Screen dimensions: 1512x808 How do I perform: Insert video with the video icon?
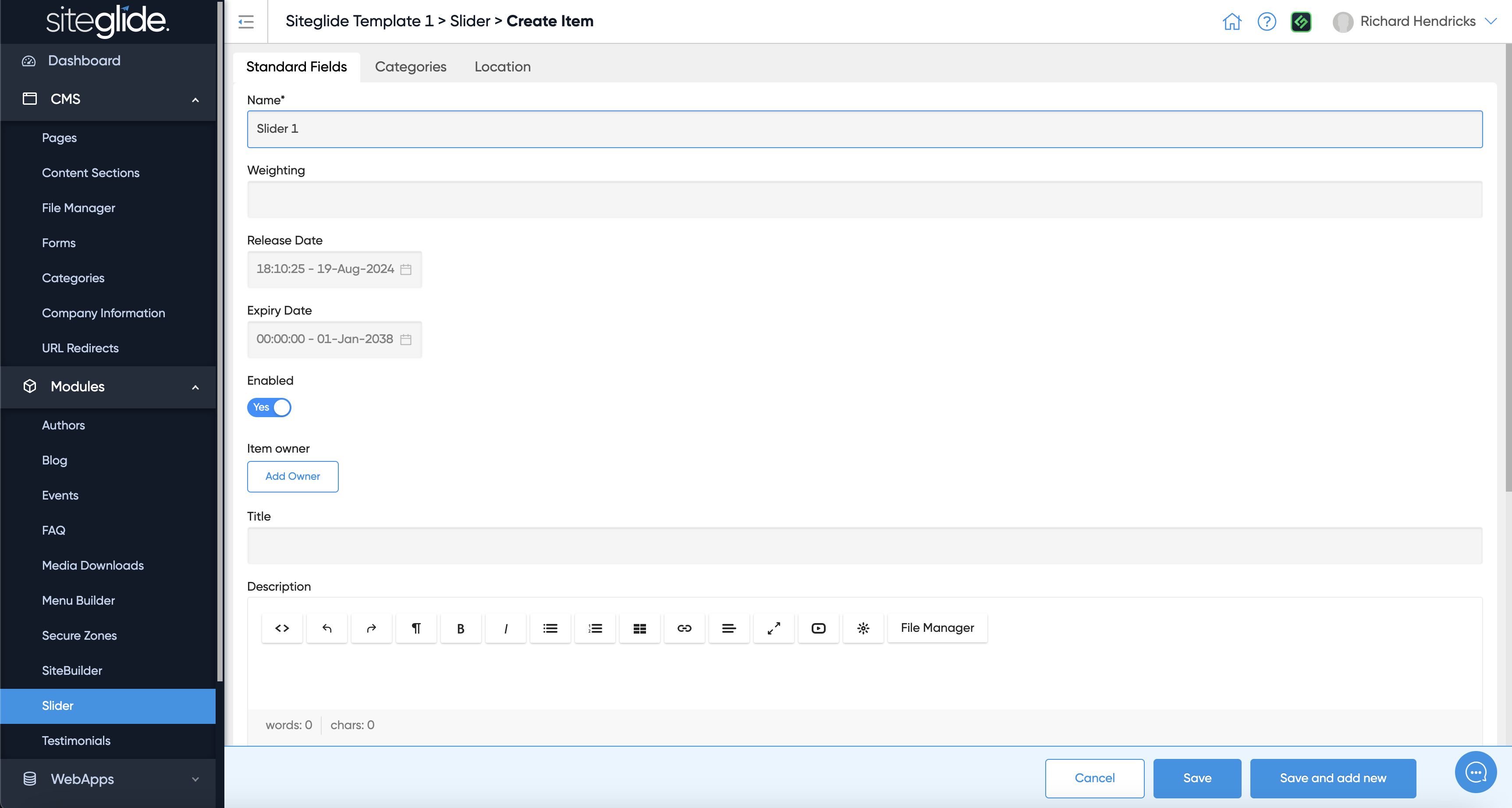pyautogui.click(x=818, y=628)
